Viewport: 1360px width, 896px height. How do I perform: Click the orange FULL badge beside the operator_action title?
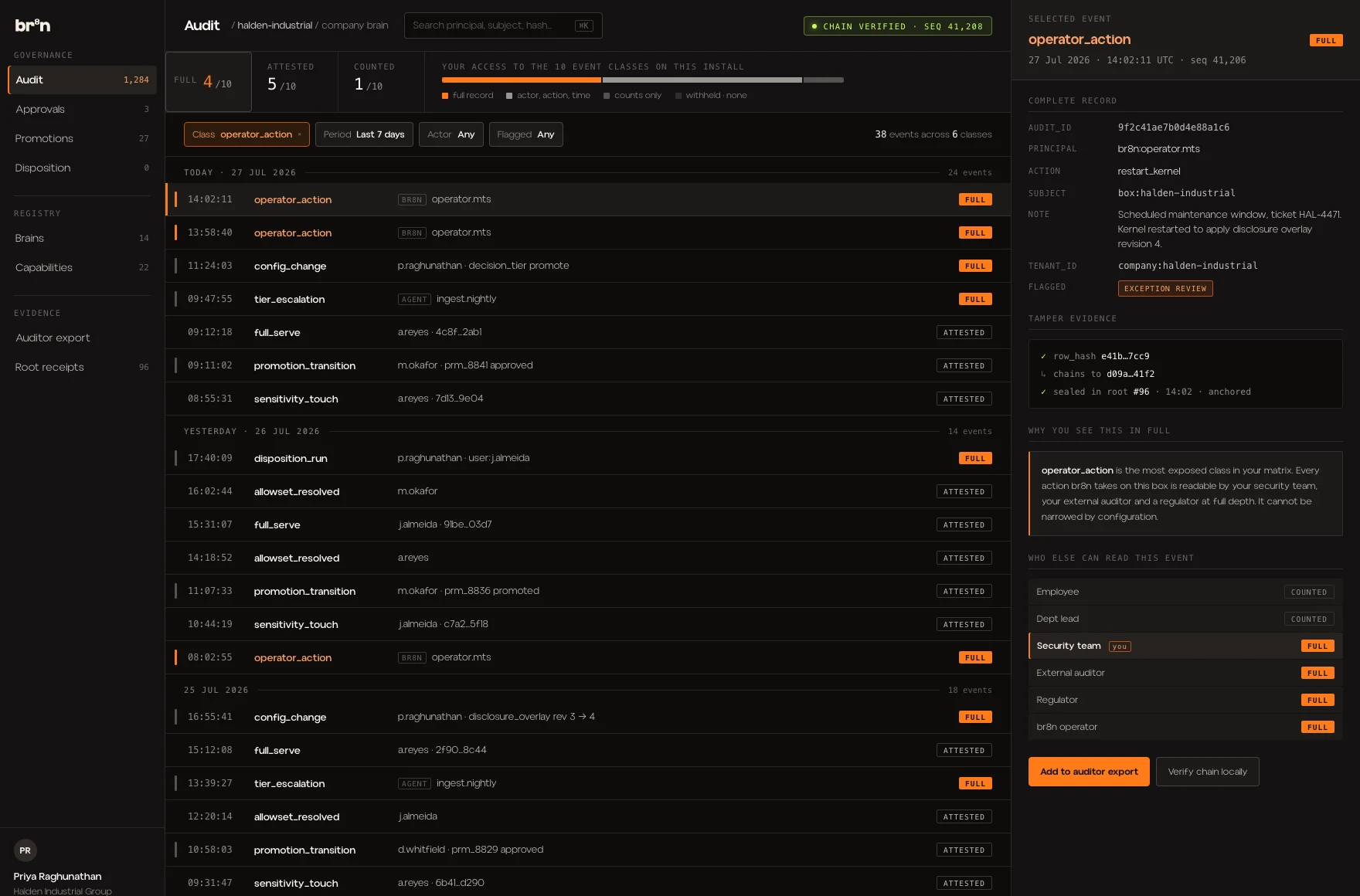pos(1326,40)
